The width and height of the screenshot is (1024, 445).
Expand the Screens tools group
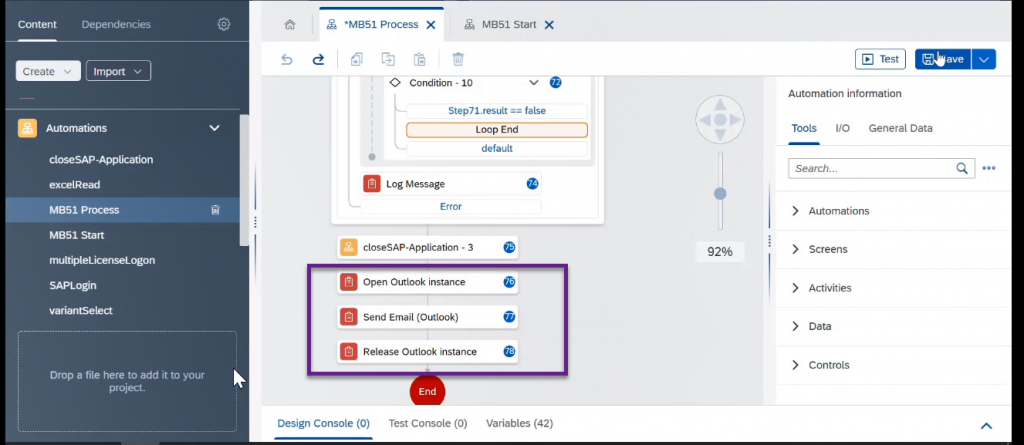tap(795, 250)
